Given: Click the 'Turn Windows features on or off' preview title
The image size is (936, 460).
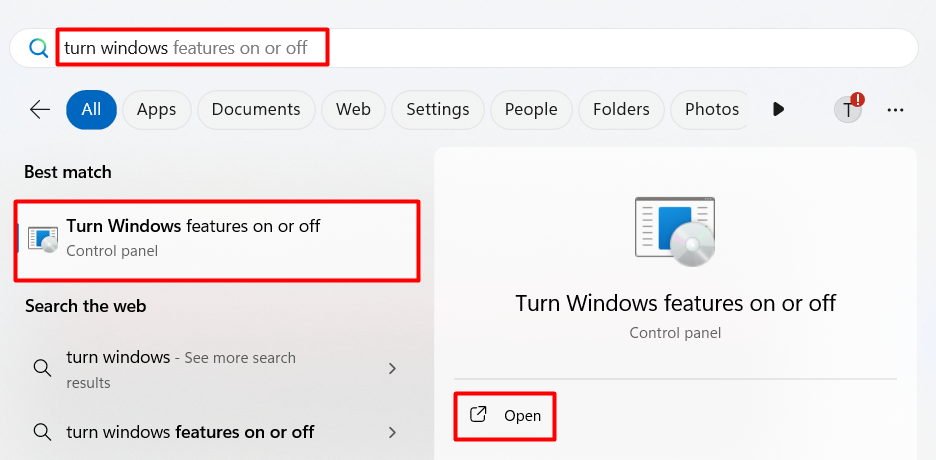Looking at the screenshot, I should click(675, 303).
